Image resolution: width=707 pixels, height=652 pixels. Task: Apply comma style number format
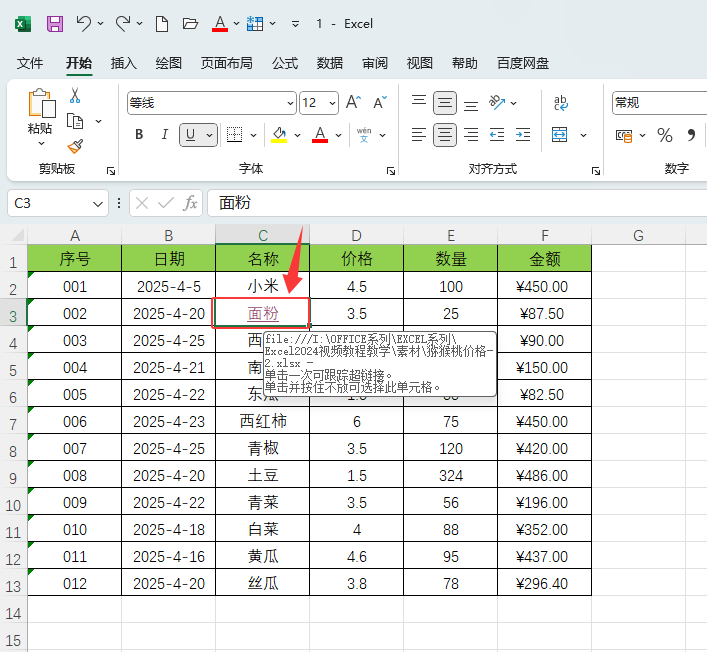(691, 135)
